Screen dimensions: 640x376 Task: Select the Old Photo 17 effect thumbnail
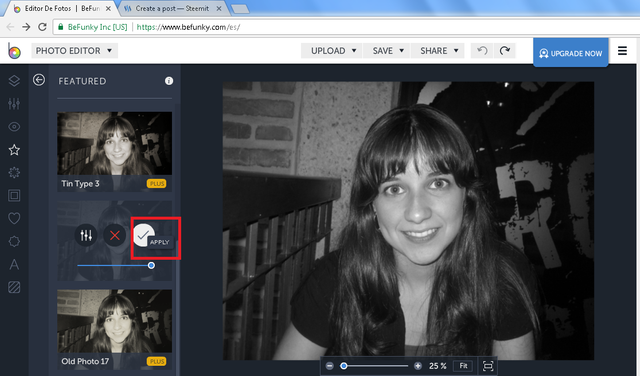(114, 329)
